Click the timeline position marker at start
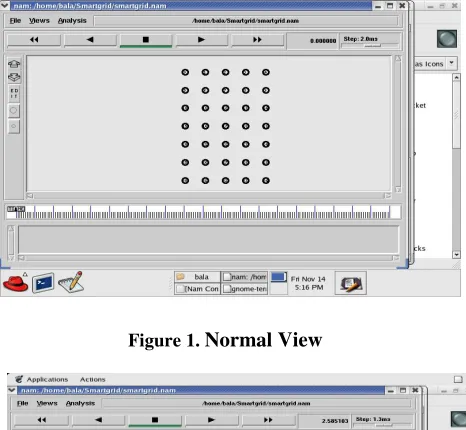 [x=16, y=209]
